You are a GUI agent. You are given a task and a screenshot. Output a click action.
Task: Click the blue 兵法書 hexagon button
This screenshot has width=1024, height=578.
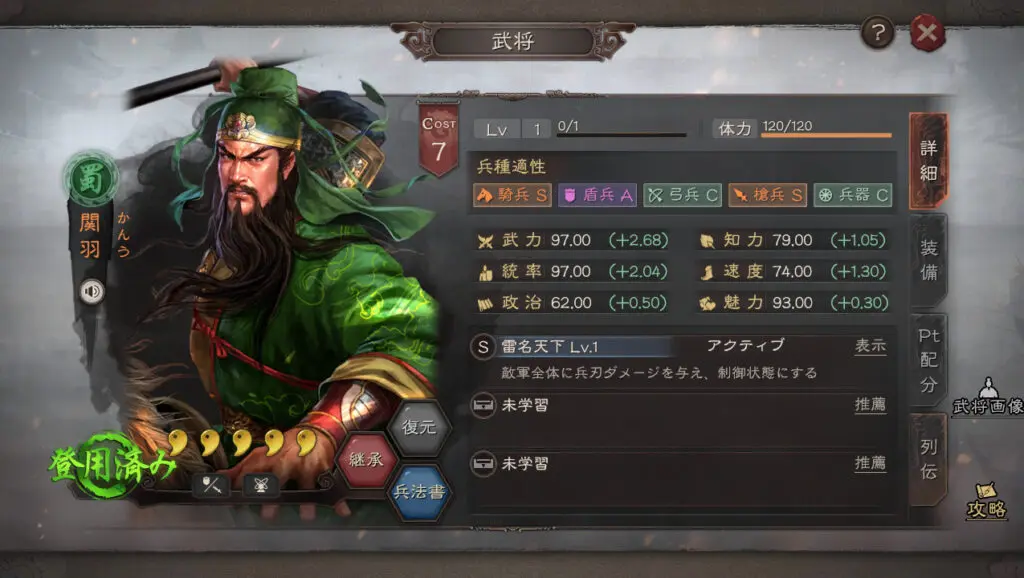click(x=419, y=492)
